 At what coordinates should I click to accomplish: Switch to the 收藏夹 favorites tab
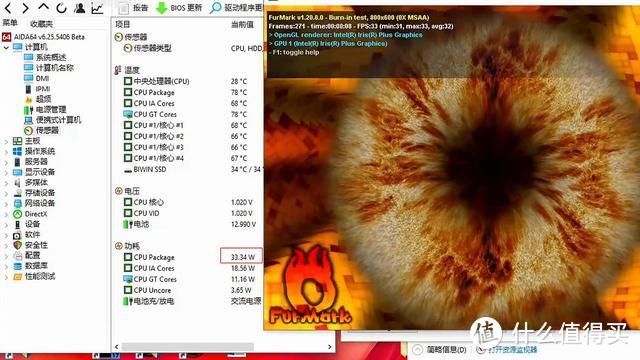pos(41,24)
